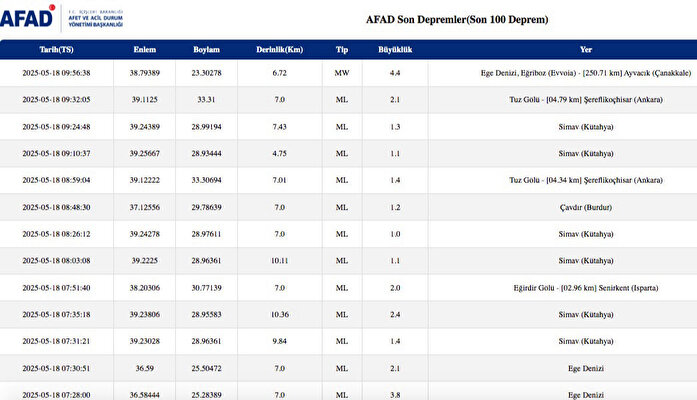Click longitude value 25.50472

206,368
